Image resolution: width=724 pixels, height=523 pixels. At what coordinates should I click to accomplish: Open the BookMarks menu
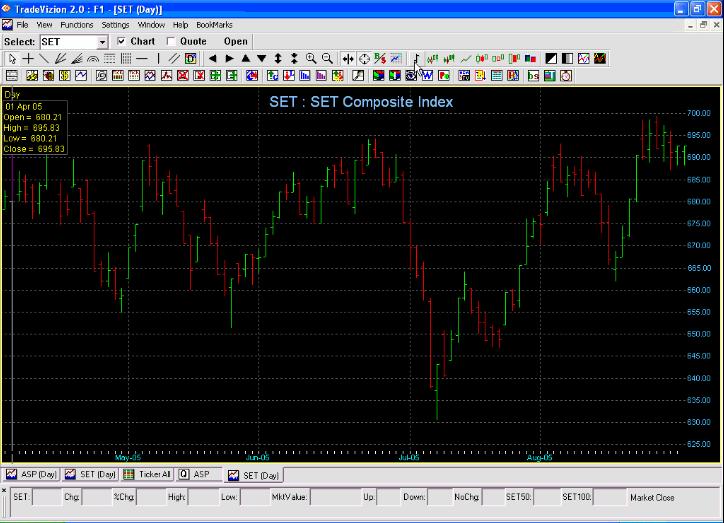tap(214, 25)
